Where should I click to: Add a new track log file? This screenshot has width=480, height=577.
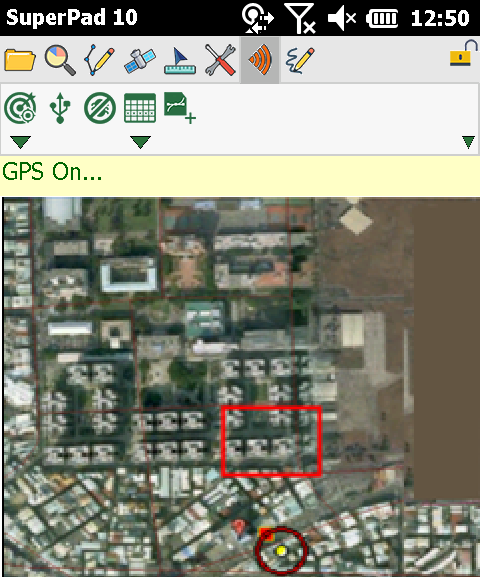(x=180, y=108)
